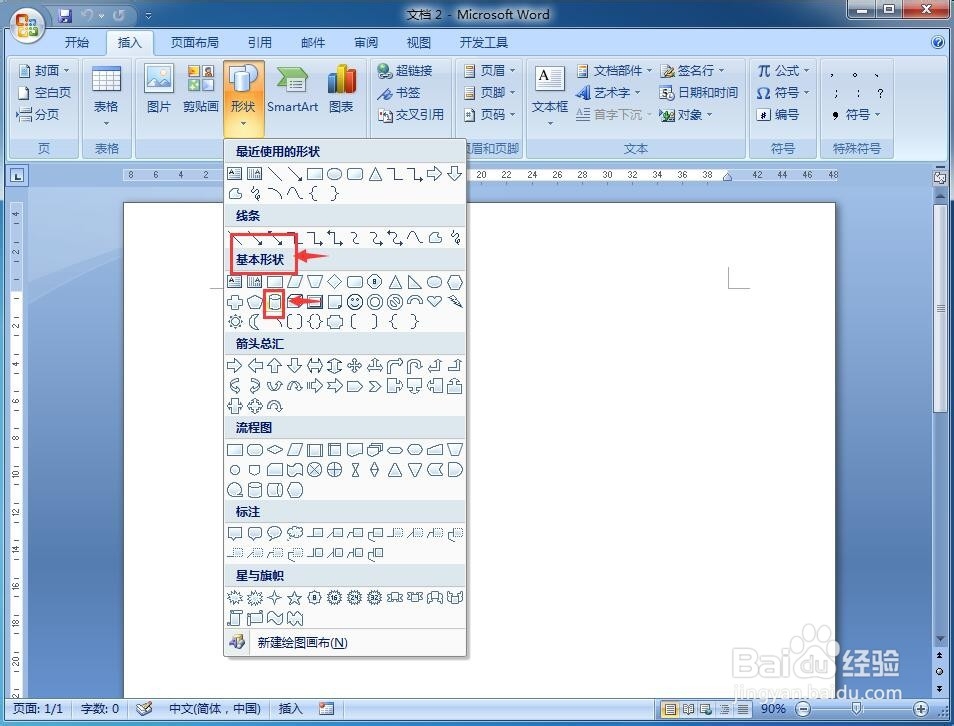Select the folded corner basic shape
This screenshot has height=726, width=954.
335,302
